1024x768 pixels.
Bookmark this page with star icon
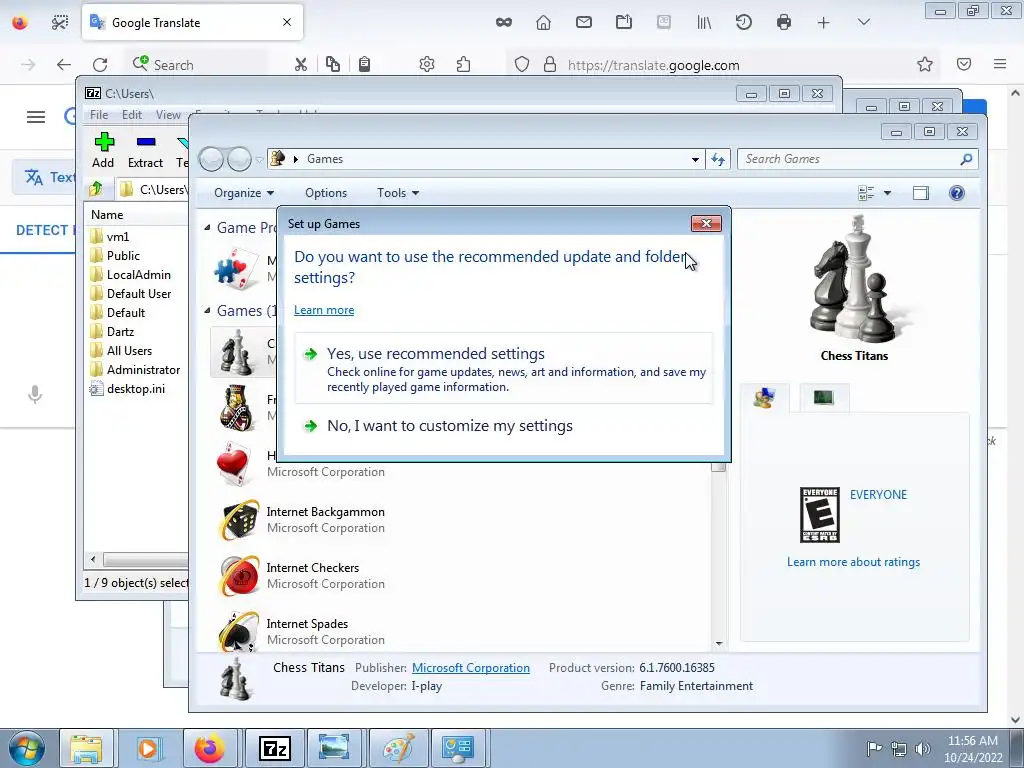925,65
